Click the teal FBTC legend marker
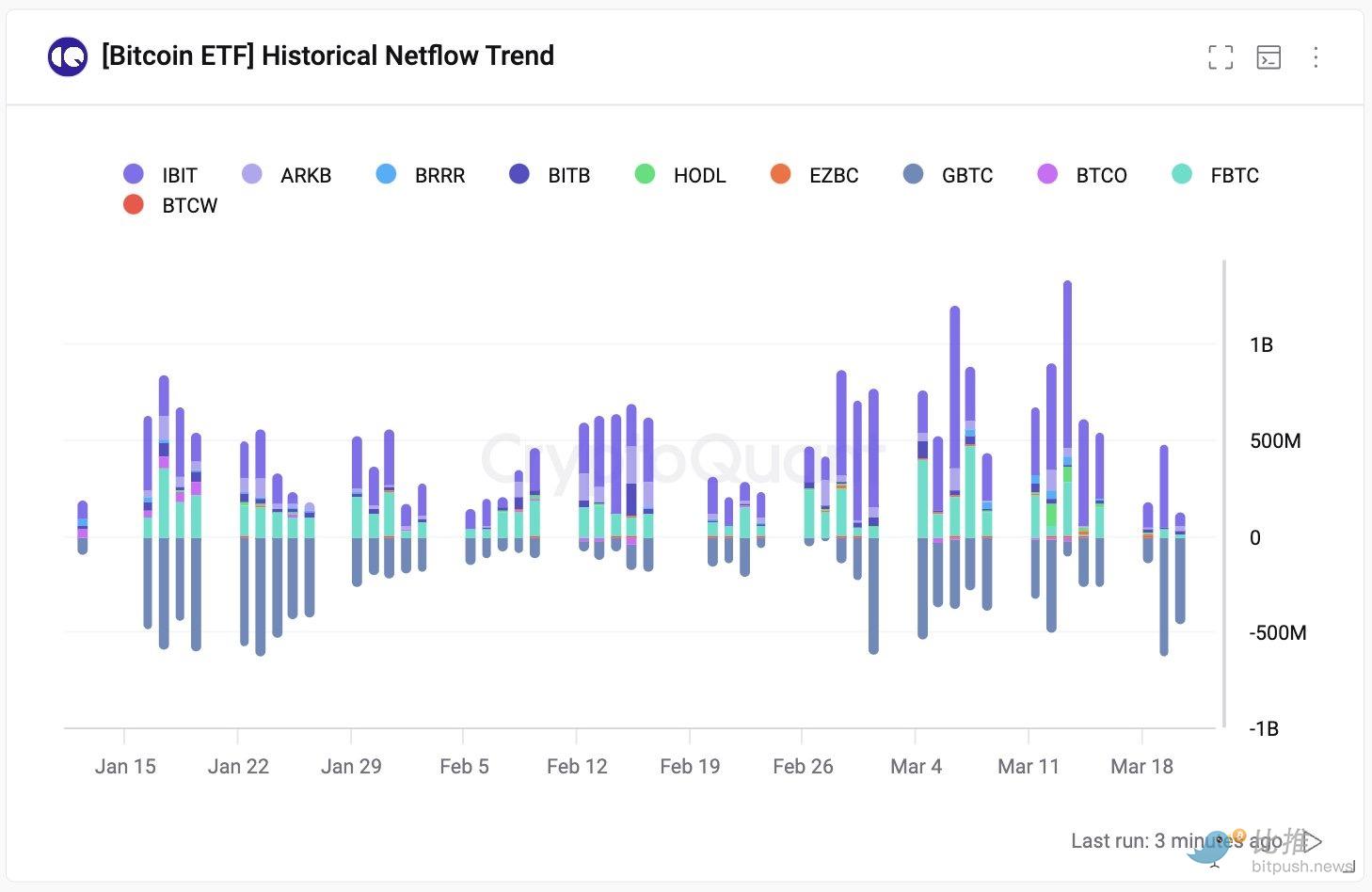Screen dimensions: 1372x892 pos(1182,174)
